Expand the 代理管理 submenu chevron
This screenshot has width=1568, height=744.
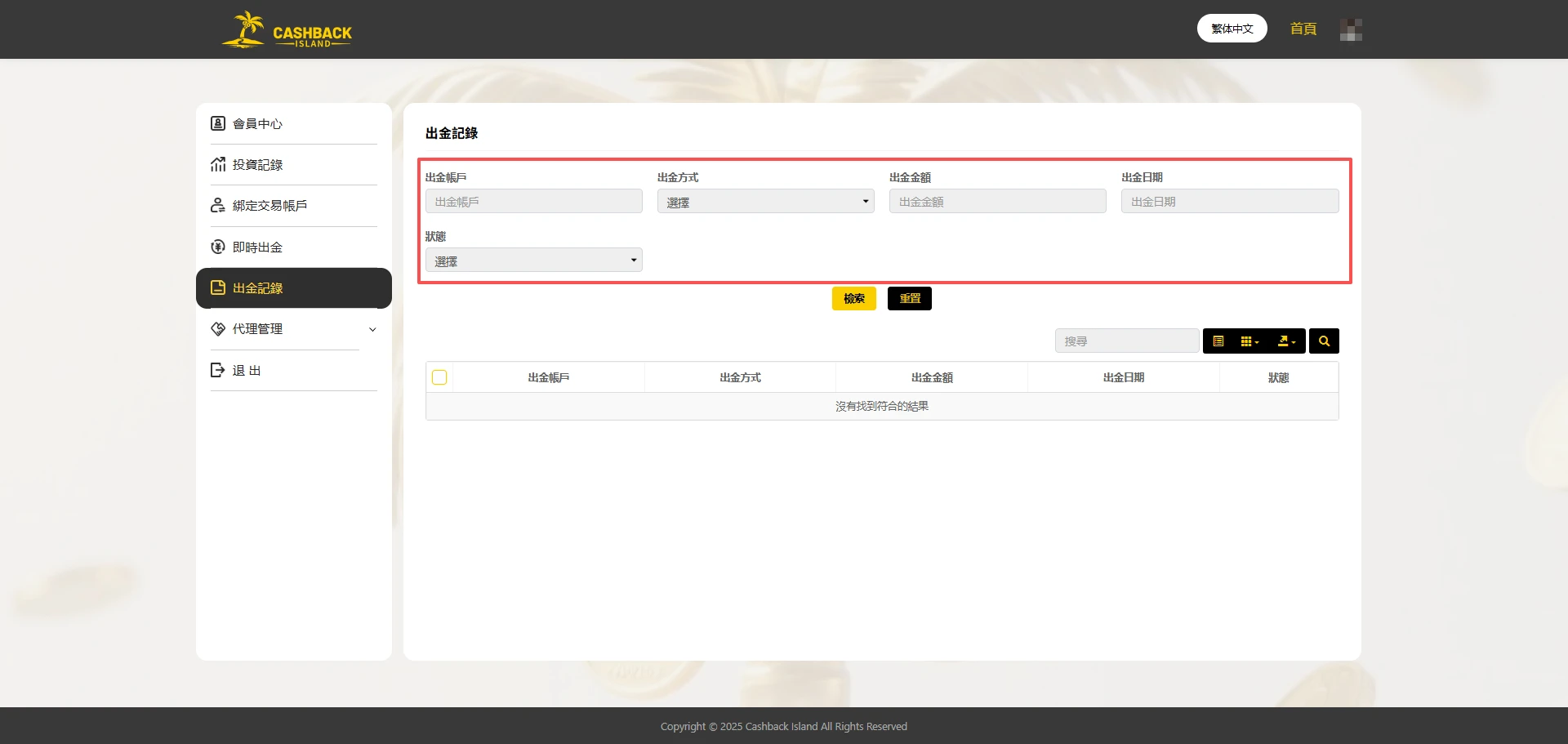coord(372,329)
